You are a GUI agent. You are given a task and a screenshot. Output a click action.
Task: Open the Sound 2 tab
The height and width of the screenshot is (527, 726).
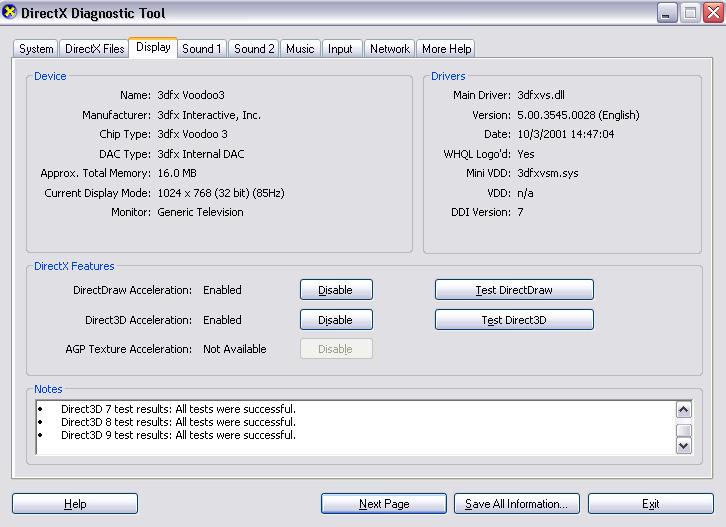[254, 49]
